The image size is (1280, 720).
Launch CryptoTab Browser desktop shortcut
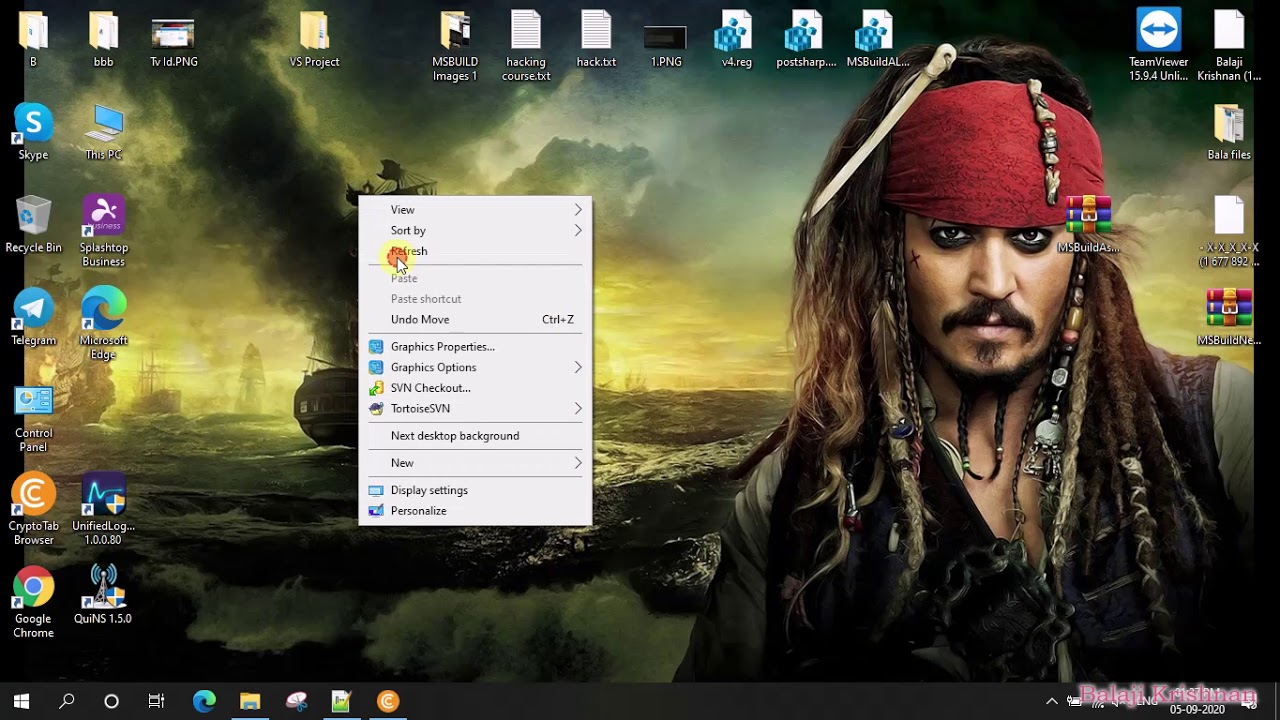33,495
